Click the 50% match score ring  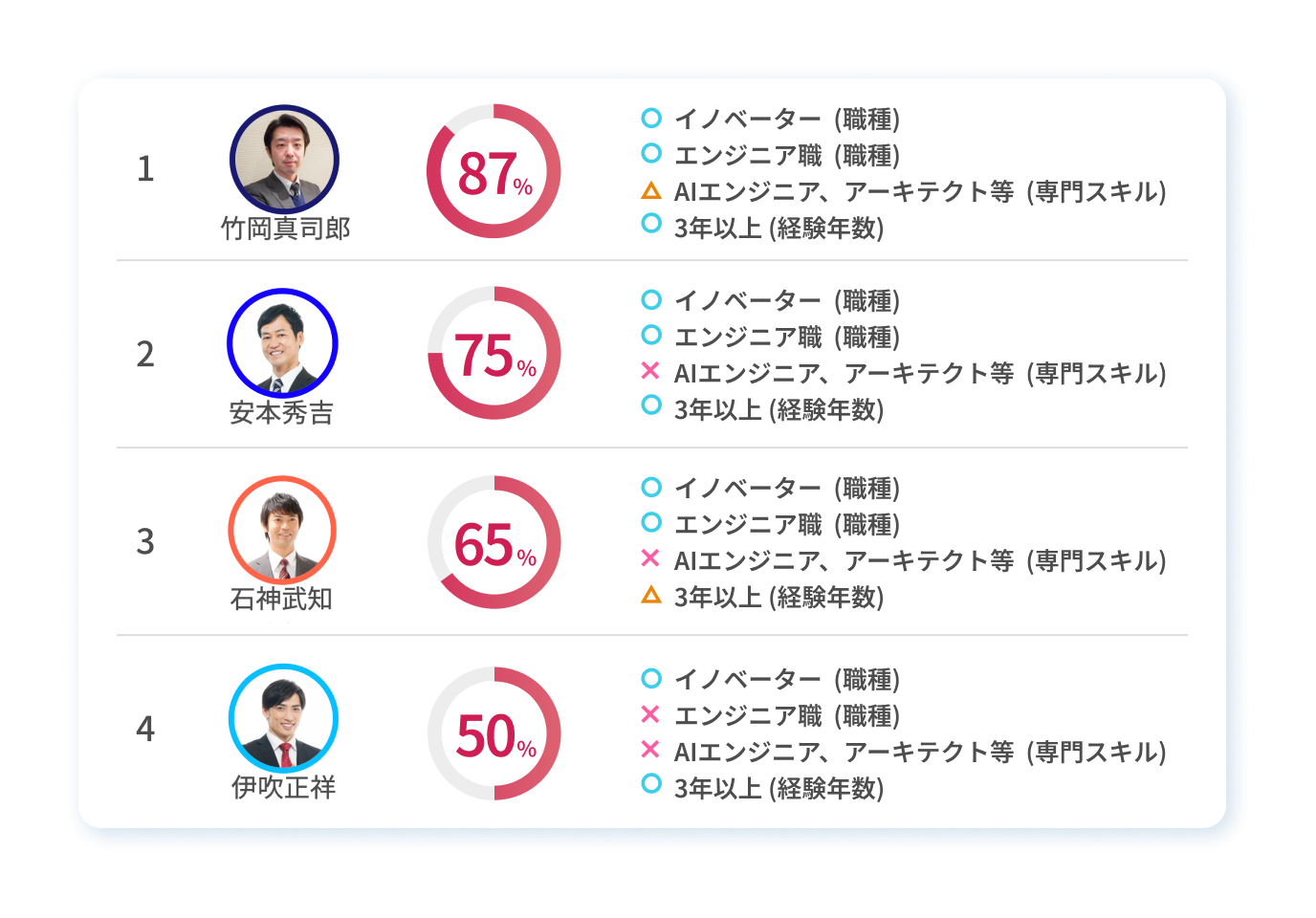493,733
